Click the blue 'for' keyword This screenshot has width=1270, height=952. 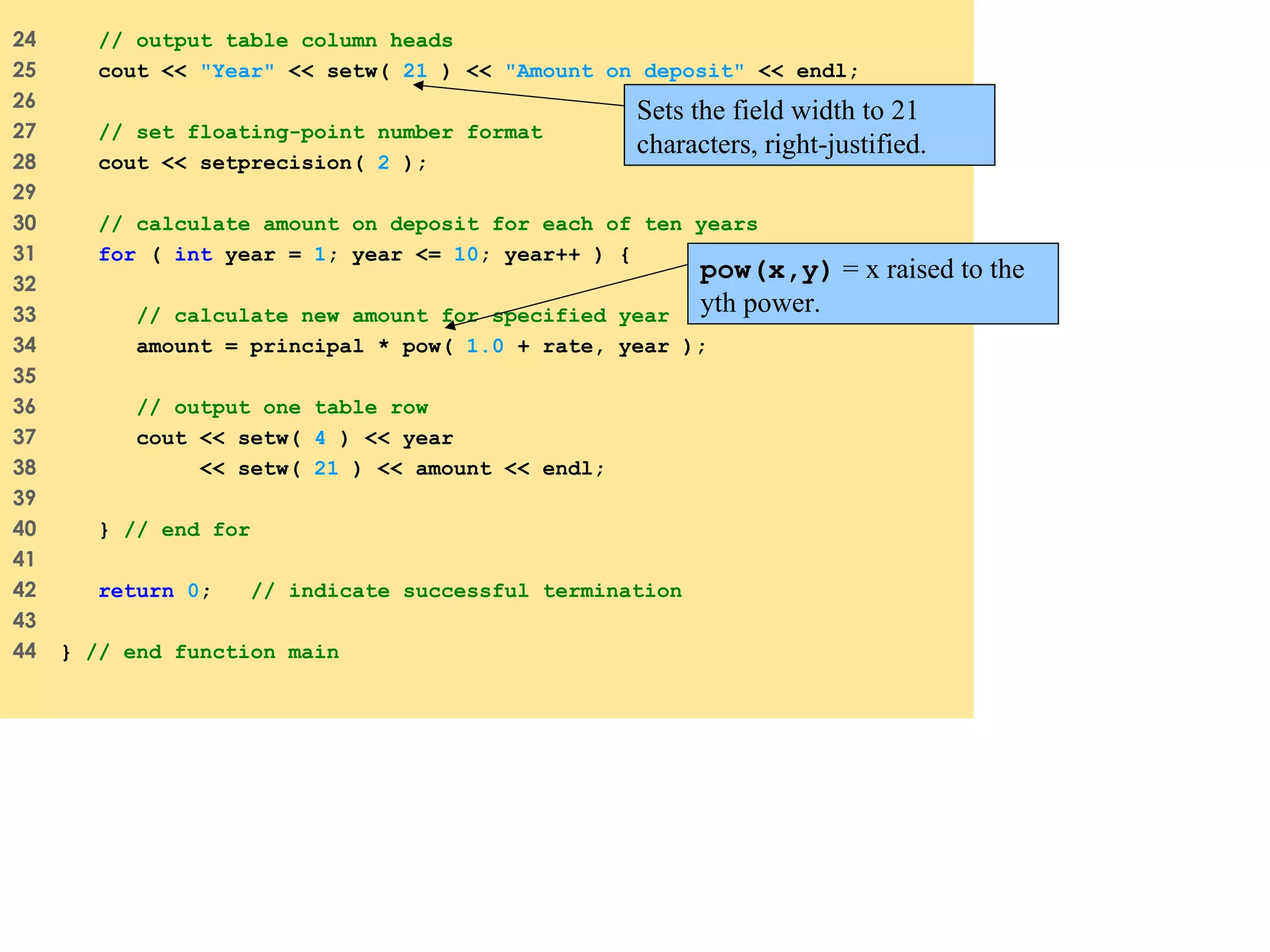117,254
